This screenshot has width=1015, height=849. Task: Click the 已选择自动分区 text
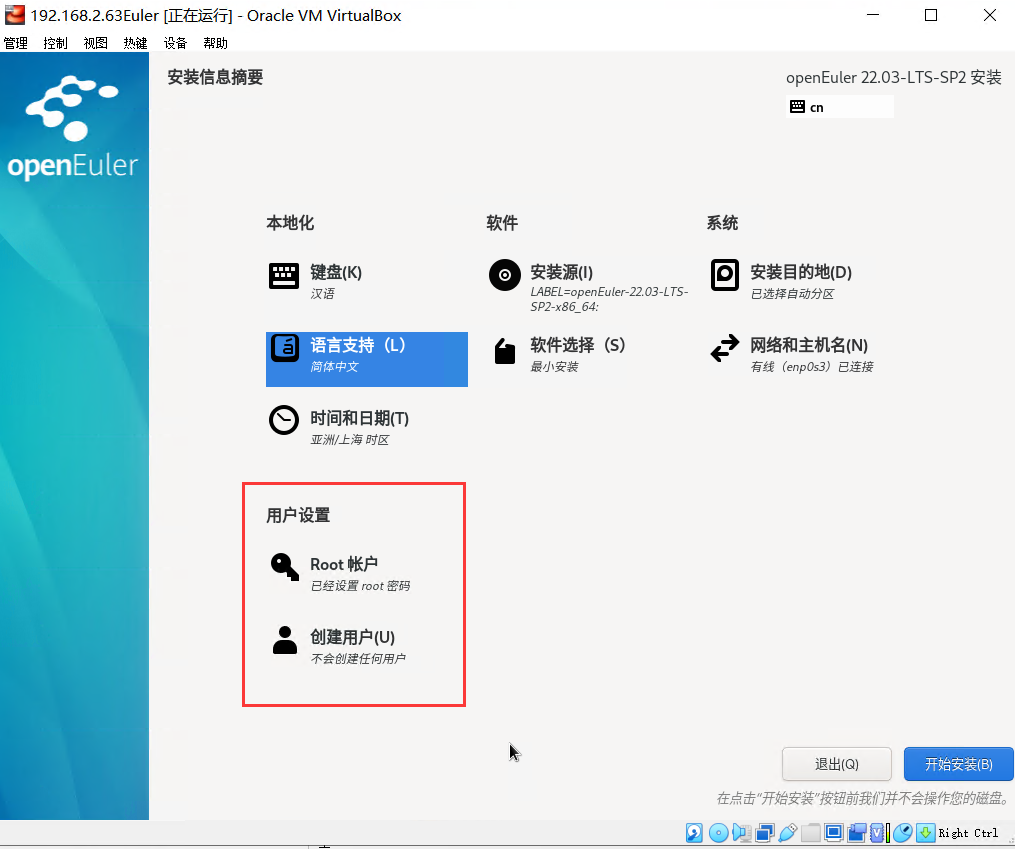tap(792, 294)
